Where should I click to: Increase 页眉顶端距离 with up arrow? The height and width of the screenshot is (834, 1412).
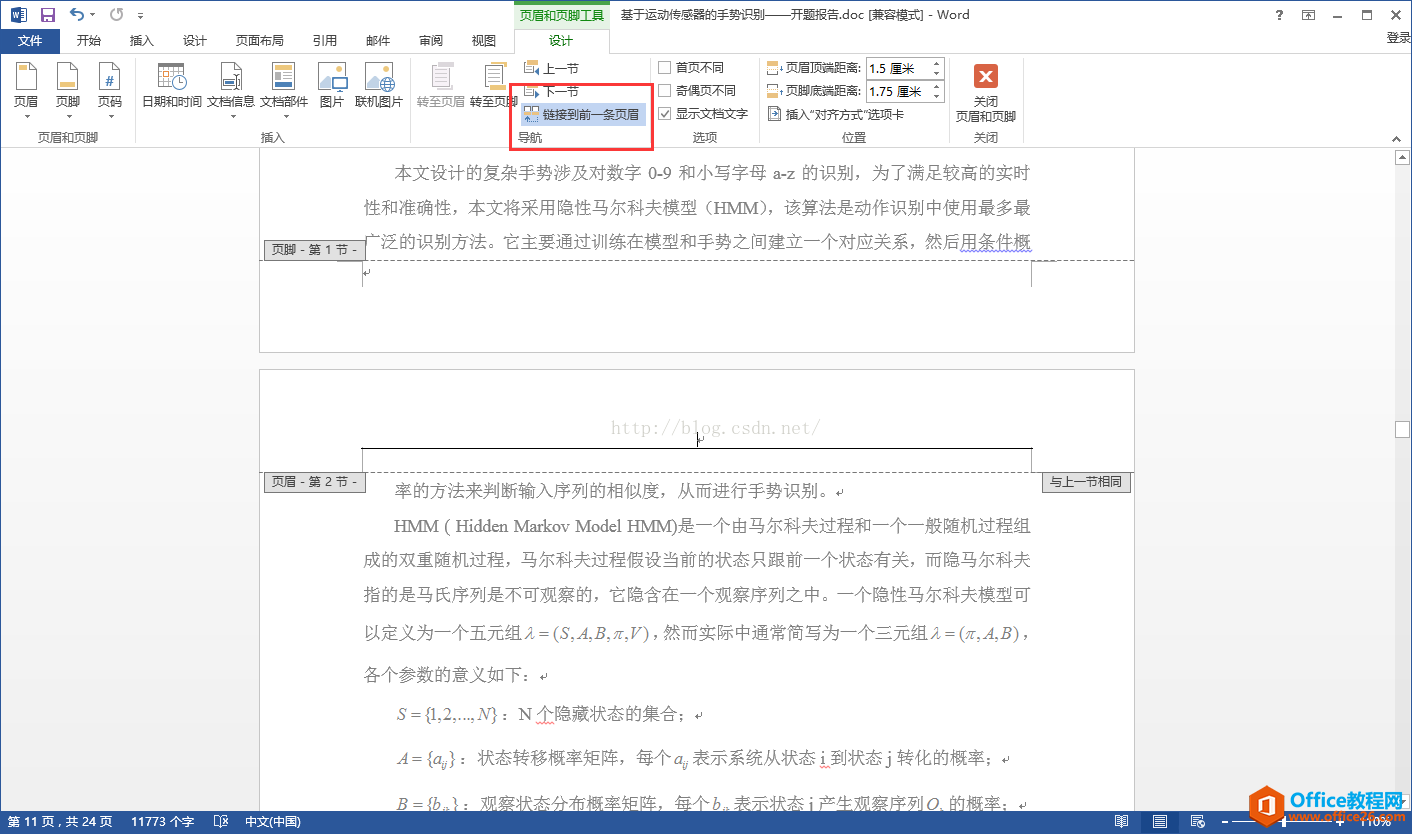(937, 63)
